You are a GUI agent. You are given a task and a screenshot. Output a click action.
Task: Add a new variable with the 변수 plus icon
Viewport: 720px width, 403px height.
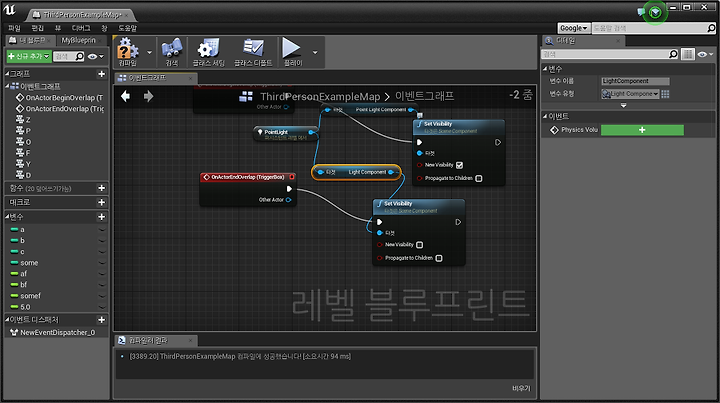coord(101,217)
